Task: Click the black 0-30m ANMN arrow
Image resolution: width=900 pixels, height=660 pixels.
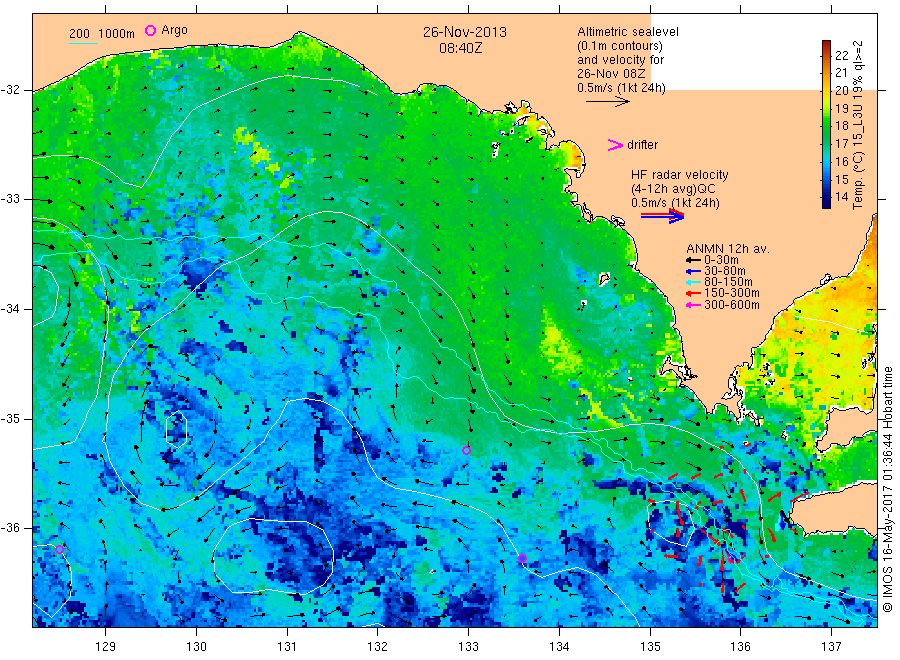Action: pyautogui.click(x=693, y=260)
